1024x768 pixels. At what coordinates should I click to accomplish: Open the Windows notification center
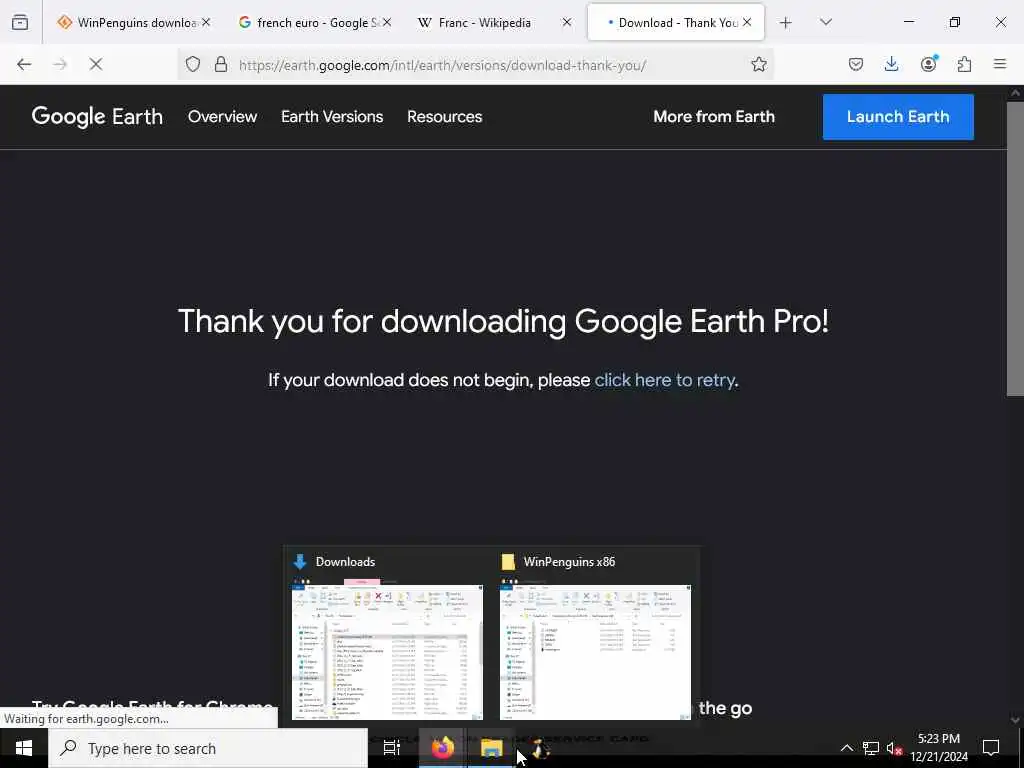click(x=991, y=748)
